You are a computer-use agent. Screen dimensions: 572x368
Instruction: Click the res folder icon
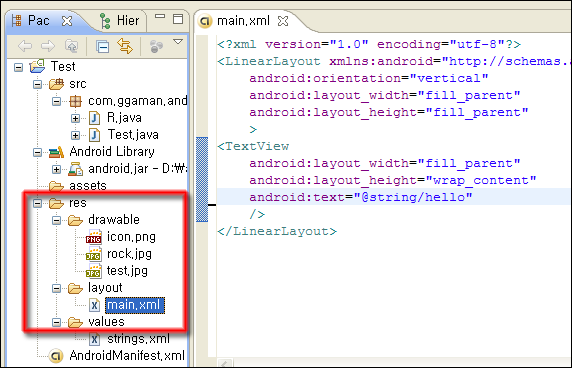57,203
